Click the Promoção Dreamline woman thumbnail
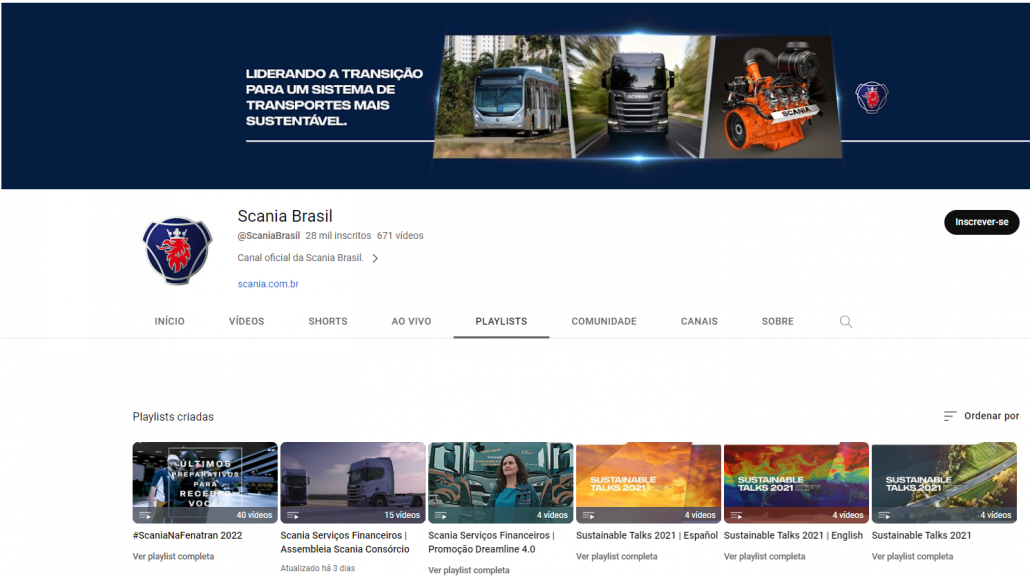 (x=501, y=482)
